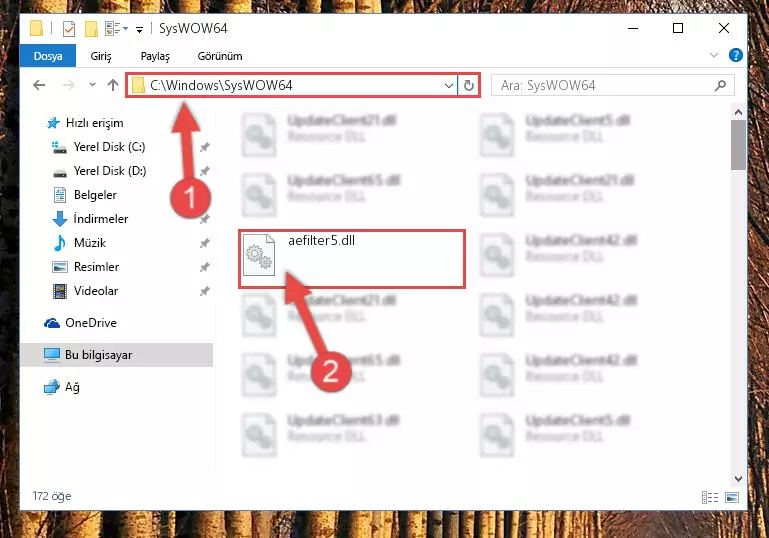
Task: Open the address bar history dropdown
Action: point(448,85)
